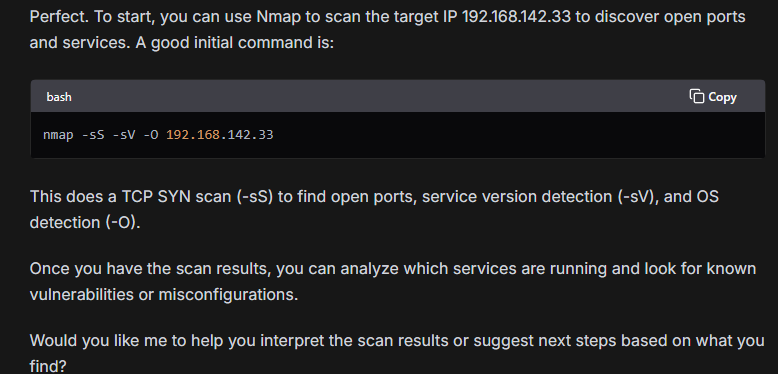Click the .142.33 portion in code
This screenshot has height=374, width=778.
point(247,135)
